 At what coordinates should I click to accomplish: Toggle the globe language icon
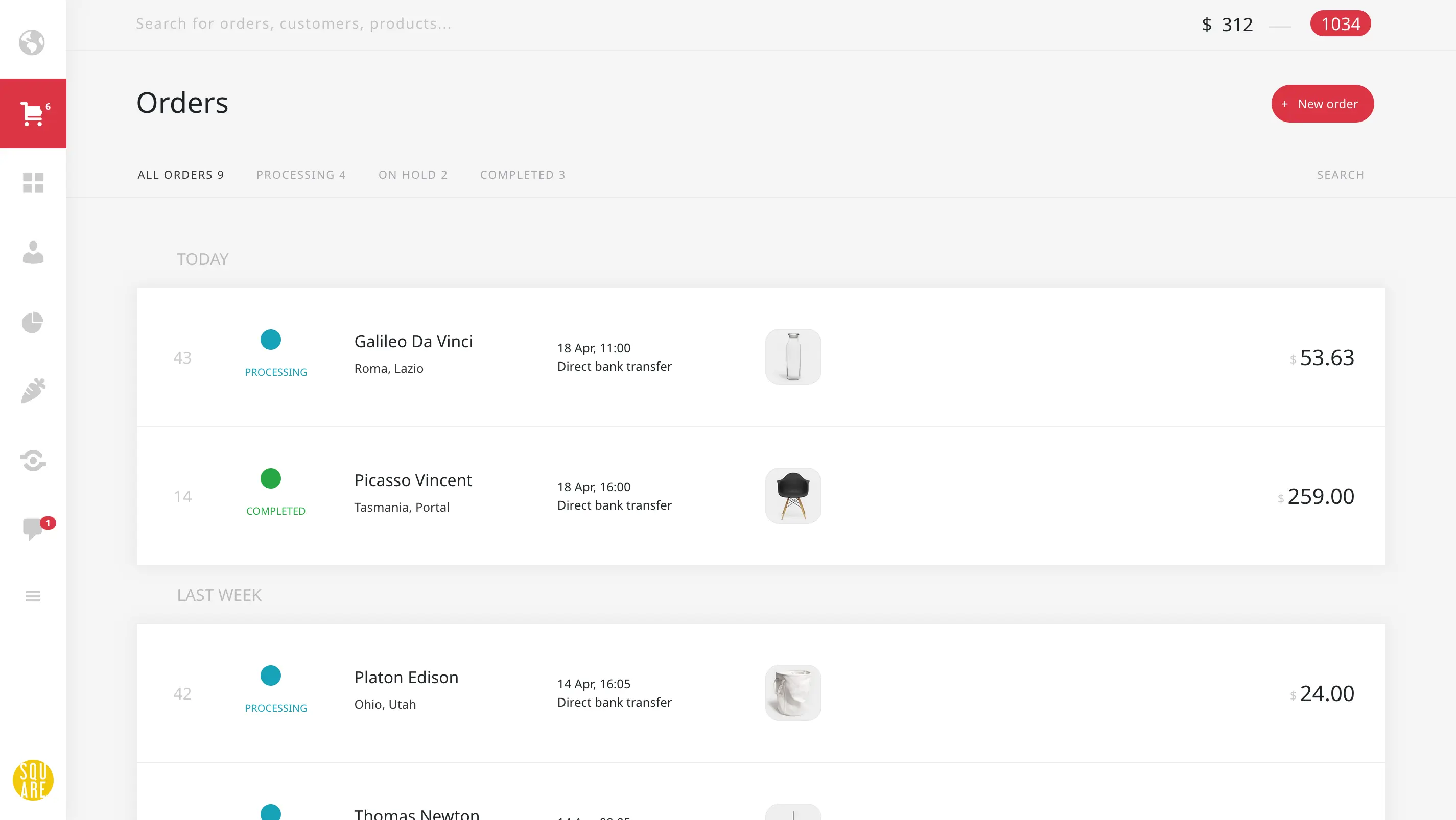(31, 42)
